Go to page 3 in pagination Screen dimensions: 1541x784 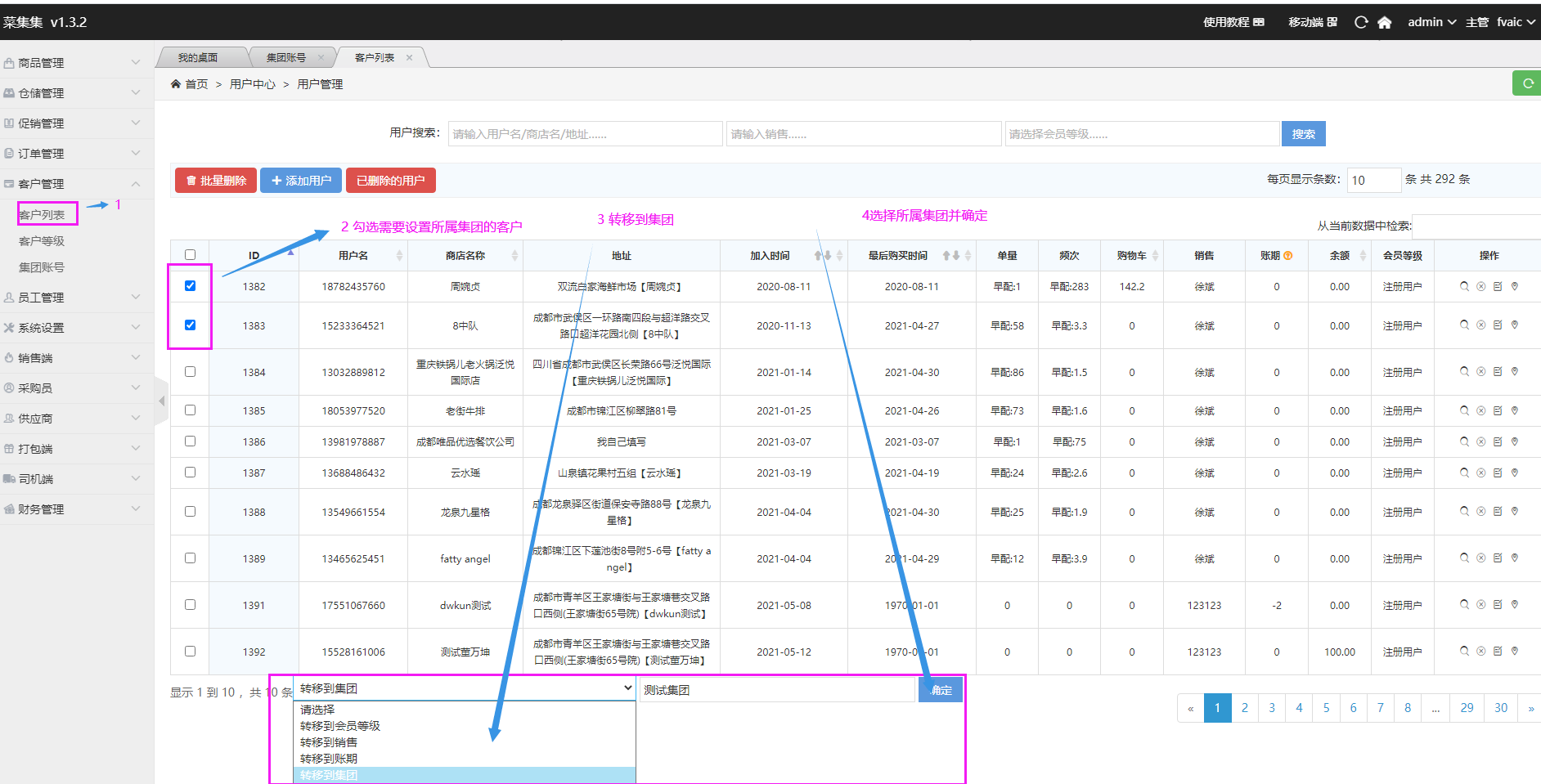(x=1271, y=708)
